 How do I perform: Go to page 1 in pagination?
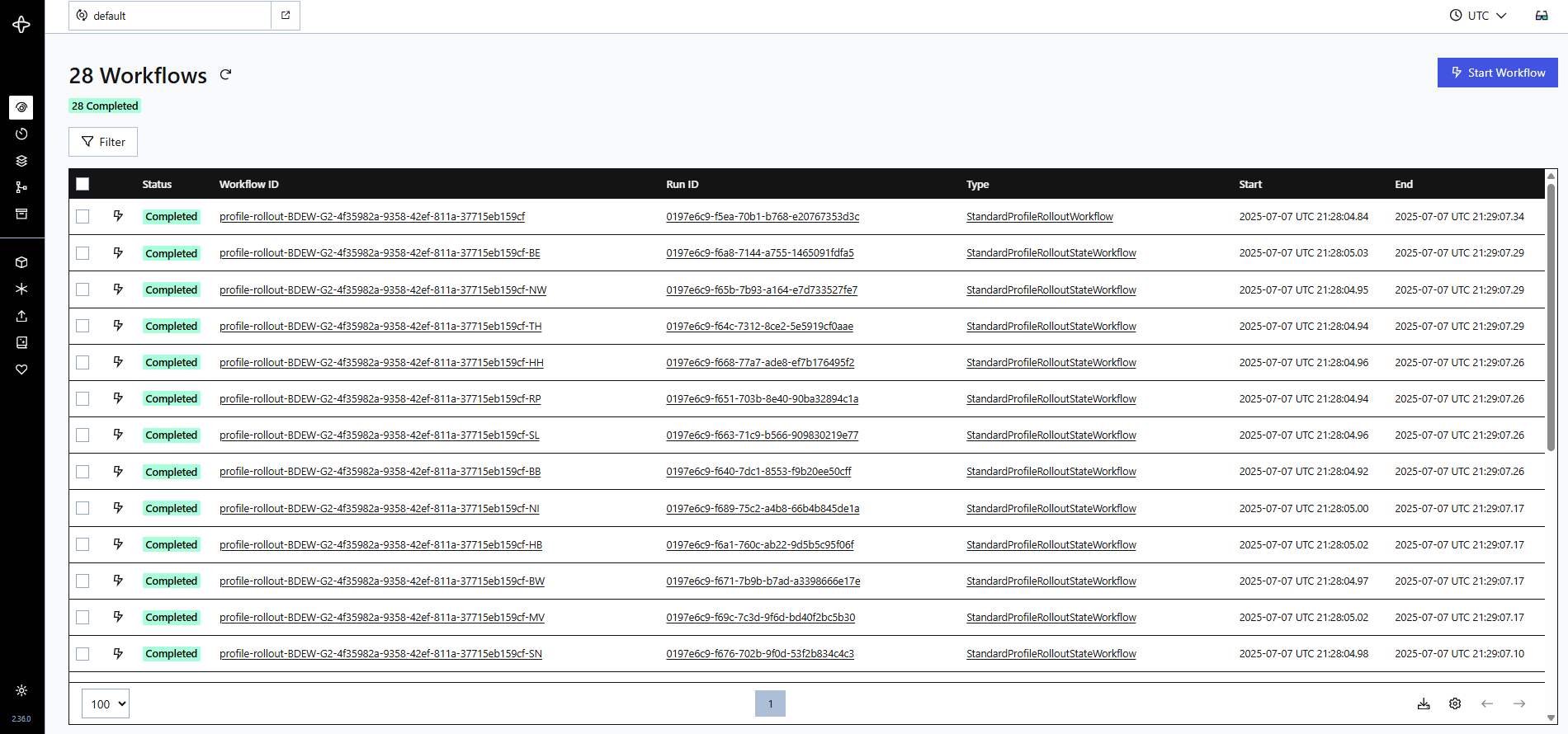click(x=770, y=703)
